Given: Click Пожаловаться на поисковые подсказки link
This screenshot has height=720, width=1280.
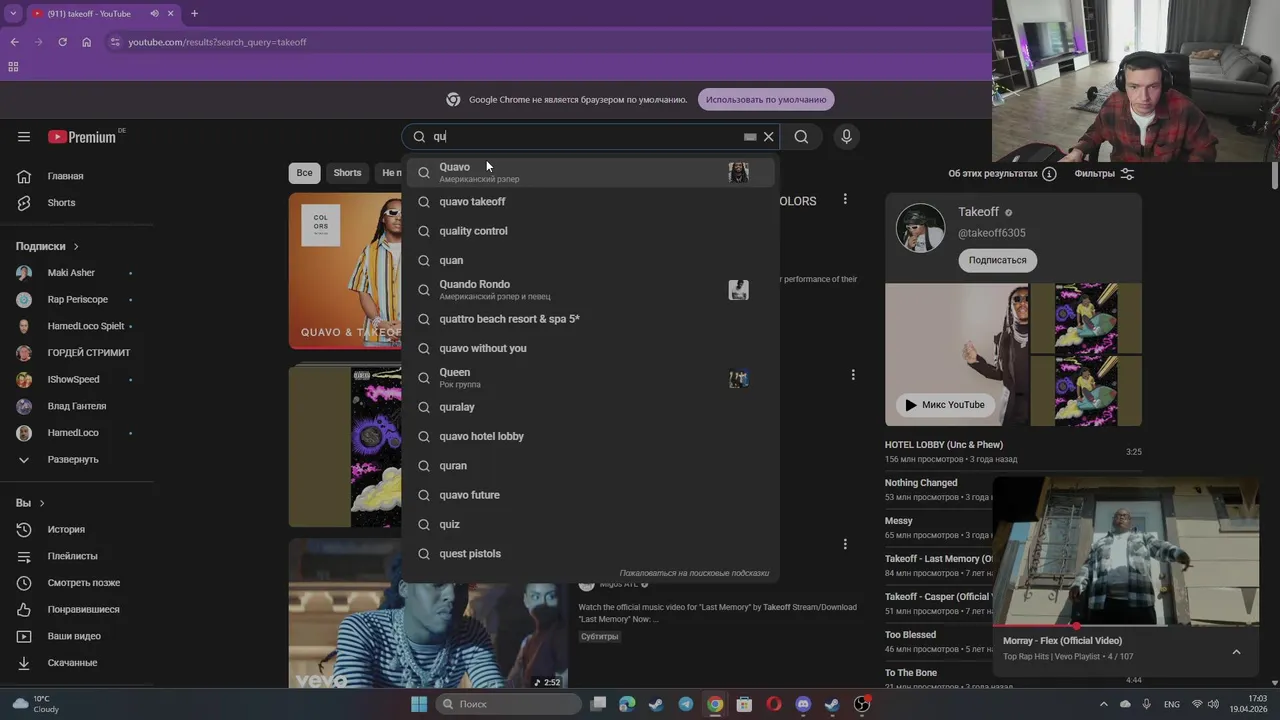Looking at the screenshot, I should (694, 573).
